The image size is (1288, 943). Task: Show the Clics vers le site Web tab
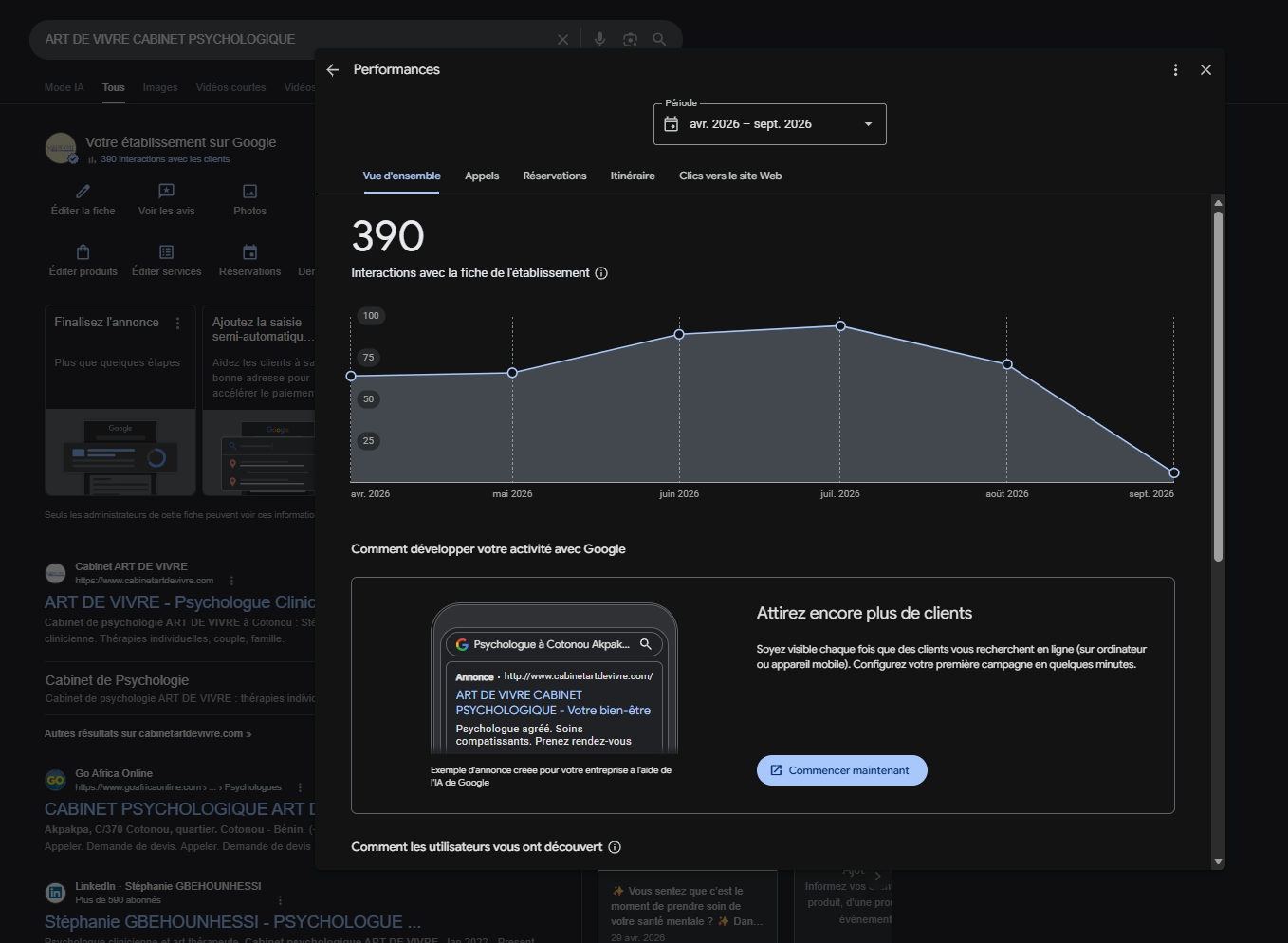point(730,176)
